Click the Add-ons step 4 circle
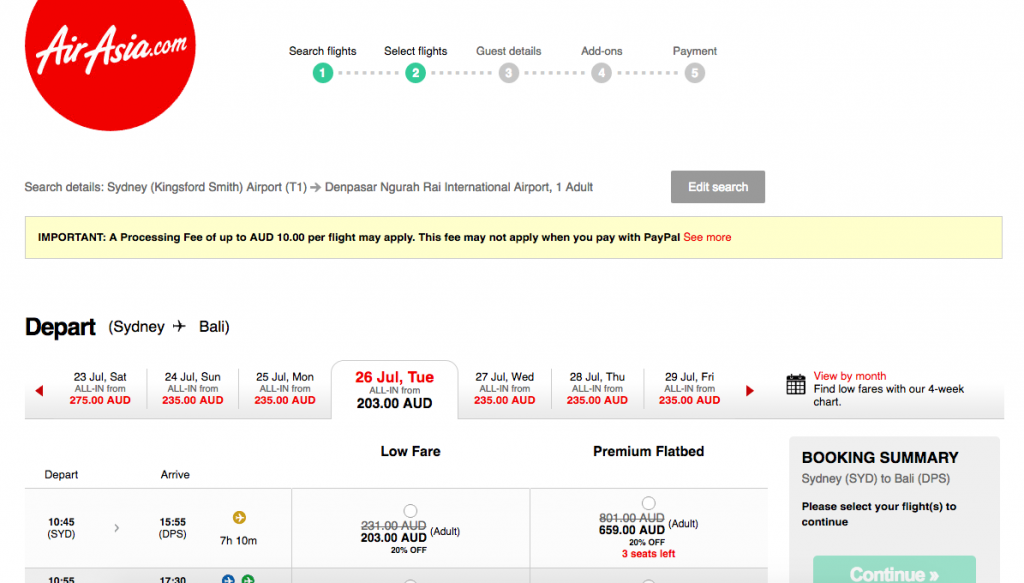The image size is (1024, 583). pos(601,72)
